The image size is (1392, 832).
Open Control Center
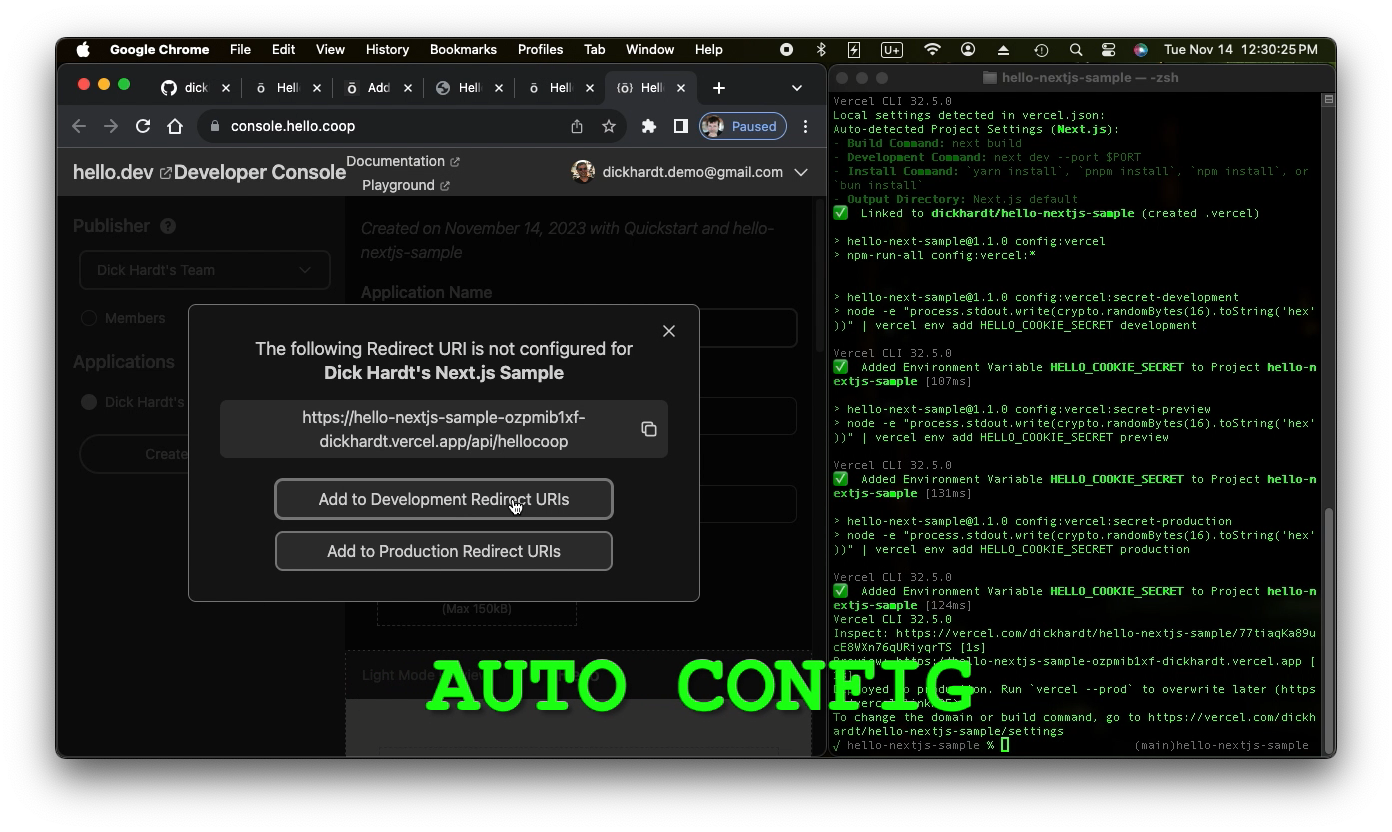click(1108, 49)
